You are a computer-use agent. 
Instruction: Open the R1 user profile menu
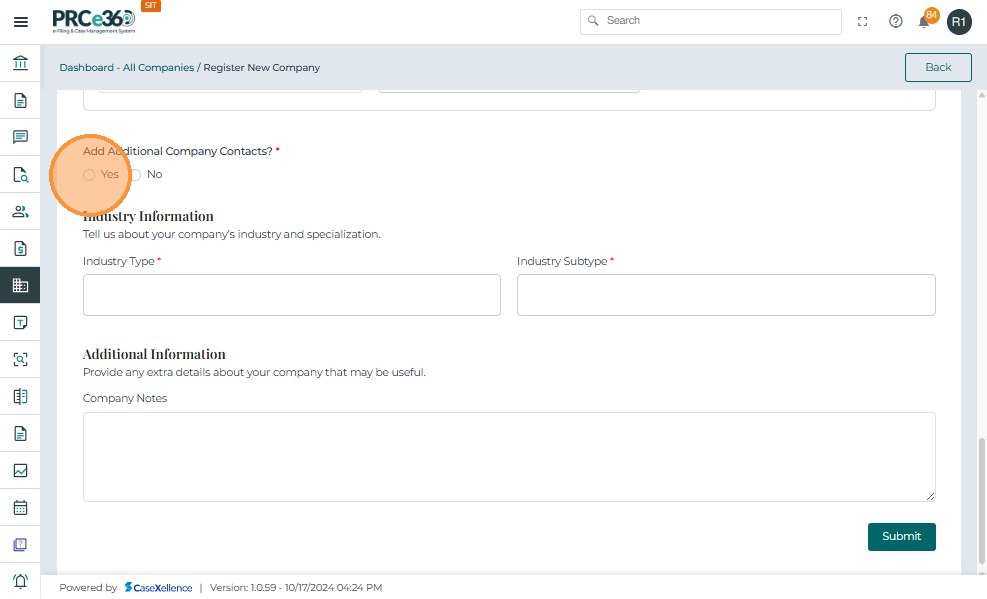pos(959,22)
